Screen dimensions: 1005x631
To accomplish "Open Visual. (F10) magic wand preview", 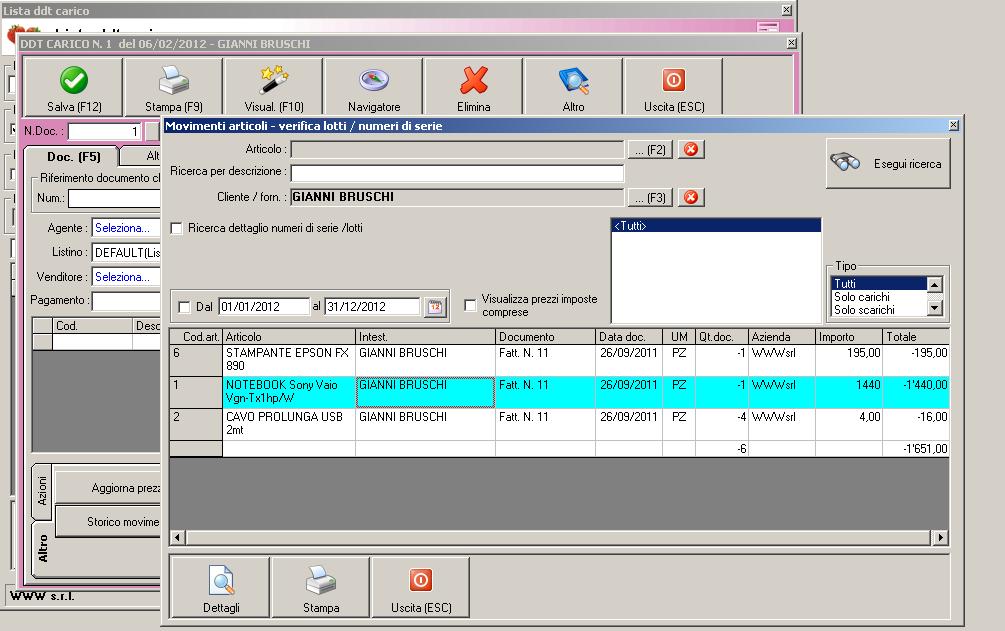I will [x=274, y=80].
